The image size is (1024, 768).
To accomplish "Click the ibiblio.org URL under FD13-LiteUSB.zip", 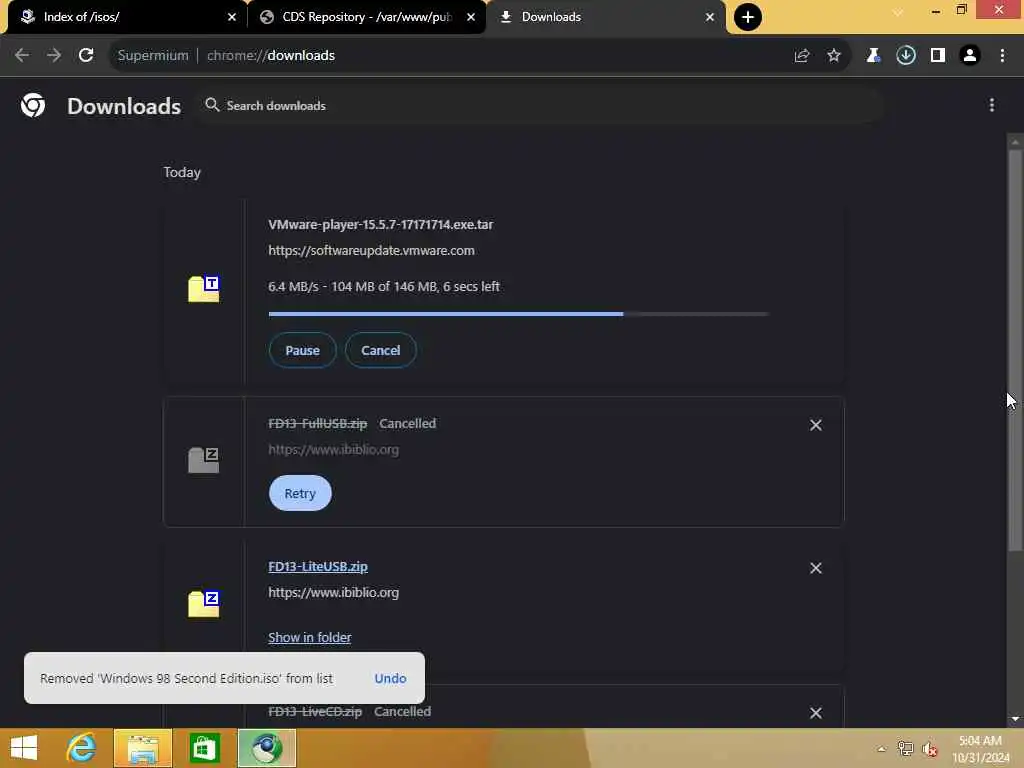I will 334,593.
